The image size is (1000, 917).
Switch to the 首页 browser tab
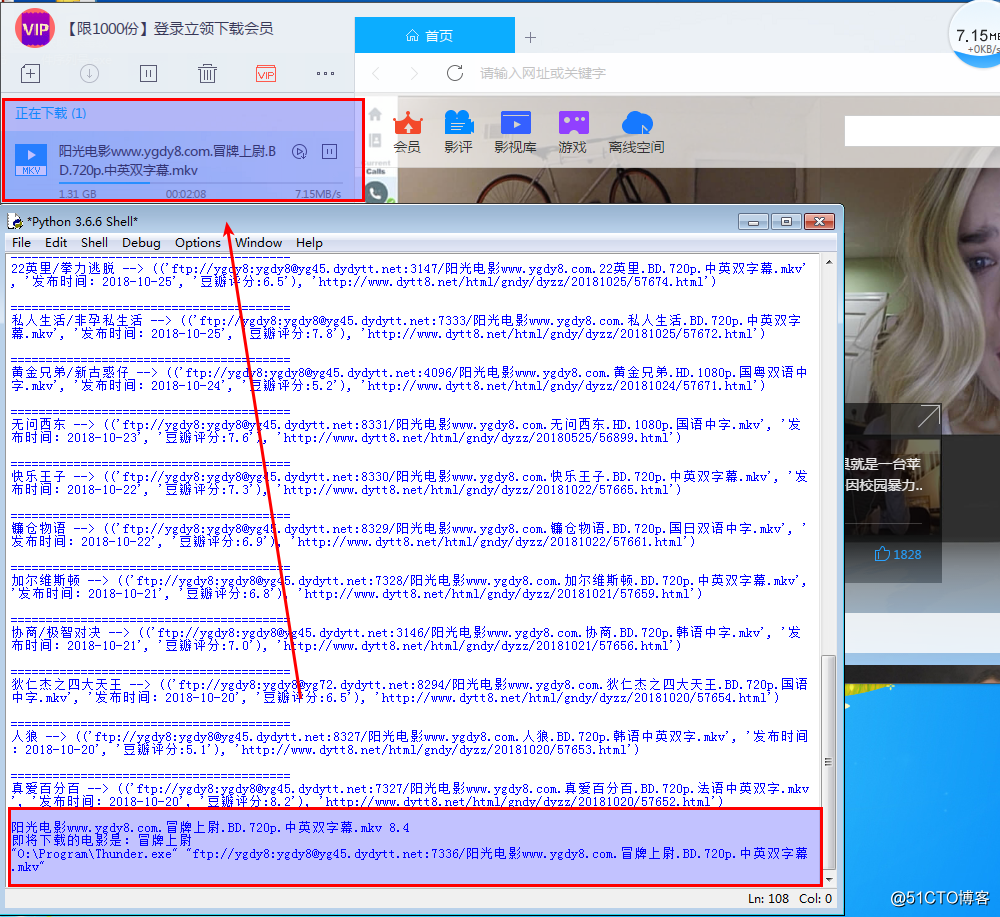tap(434, 35)
